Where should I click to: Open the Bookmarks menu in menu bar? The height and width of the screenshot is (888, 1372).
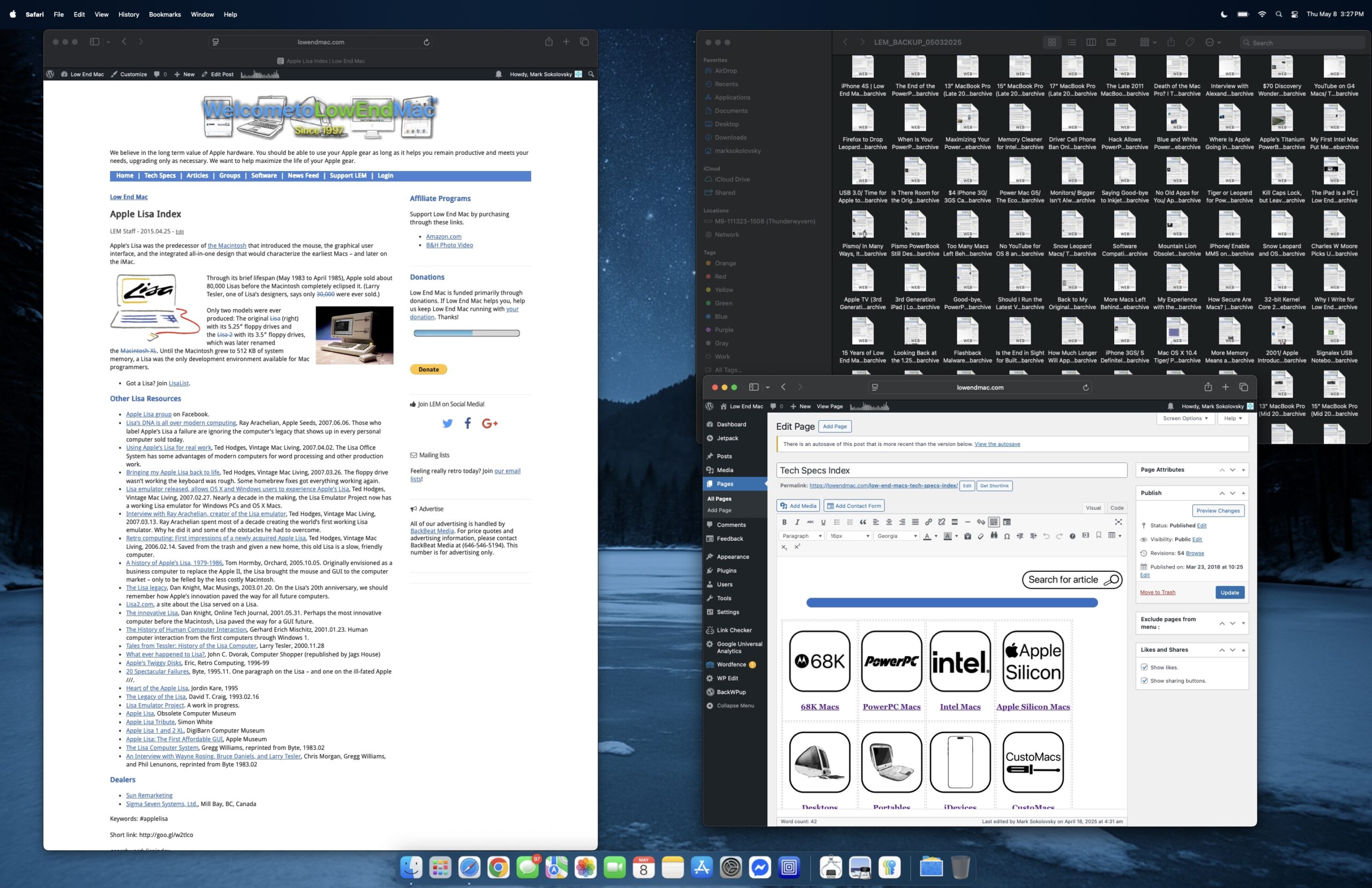click(x=165, y=14)
